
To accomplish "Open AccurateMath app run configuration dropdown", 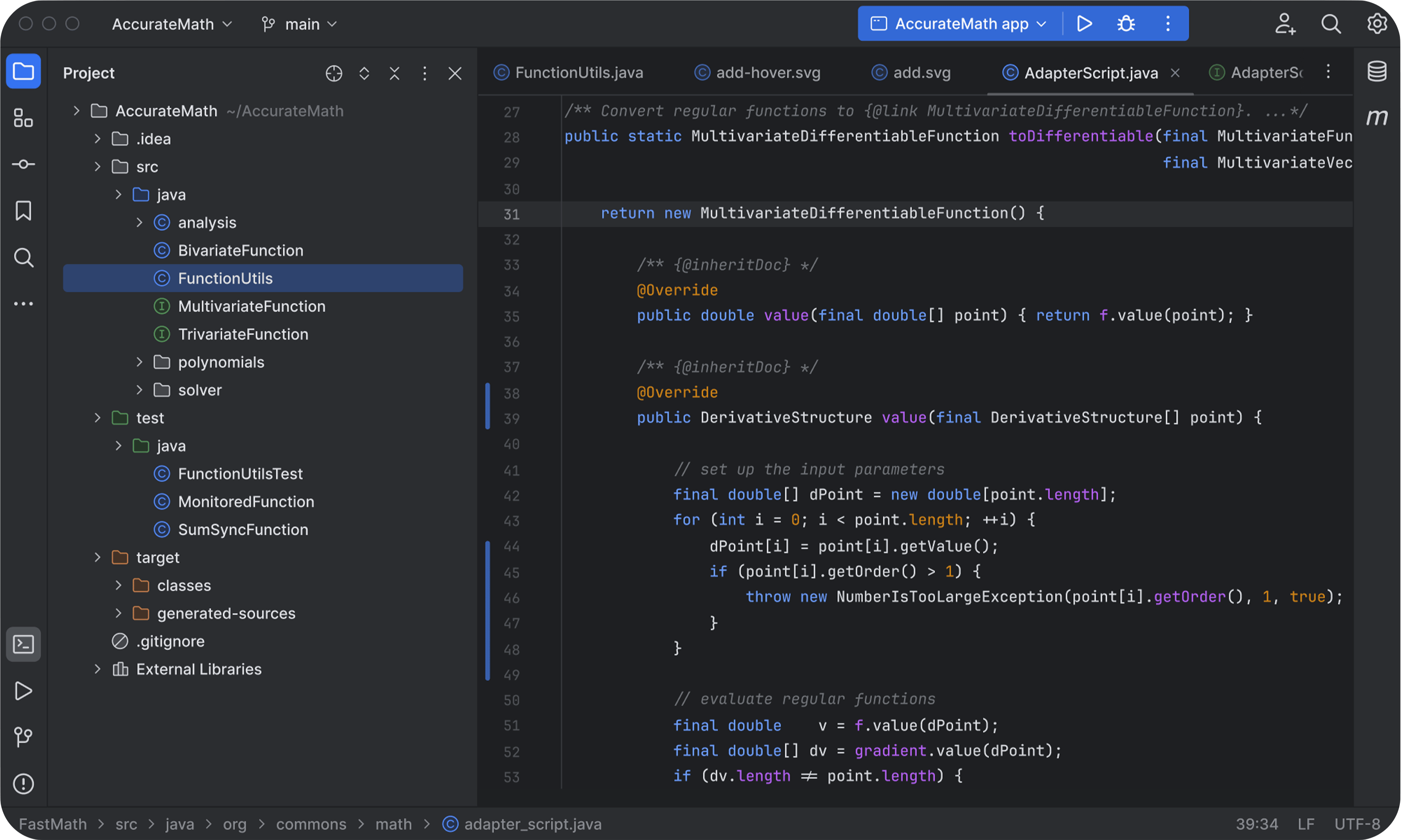I will pyautogui.click(x=959, y=24).
